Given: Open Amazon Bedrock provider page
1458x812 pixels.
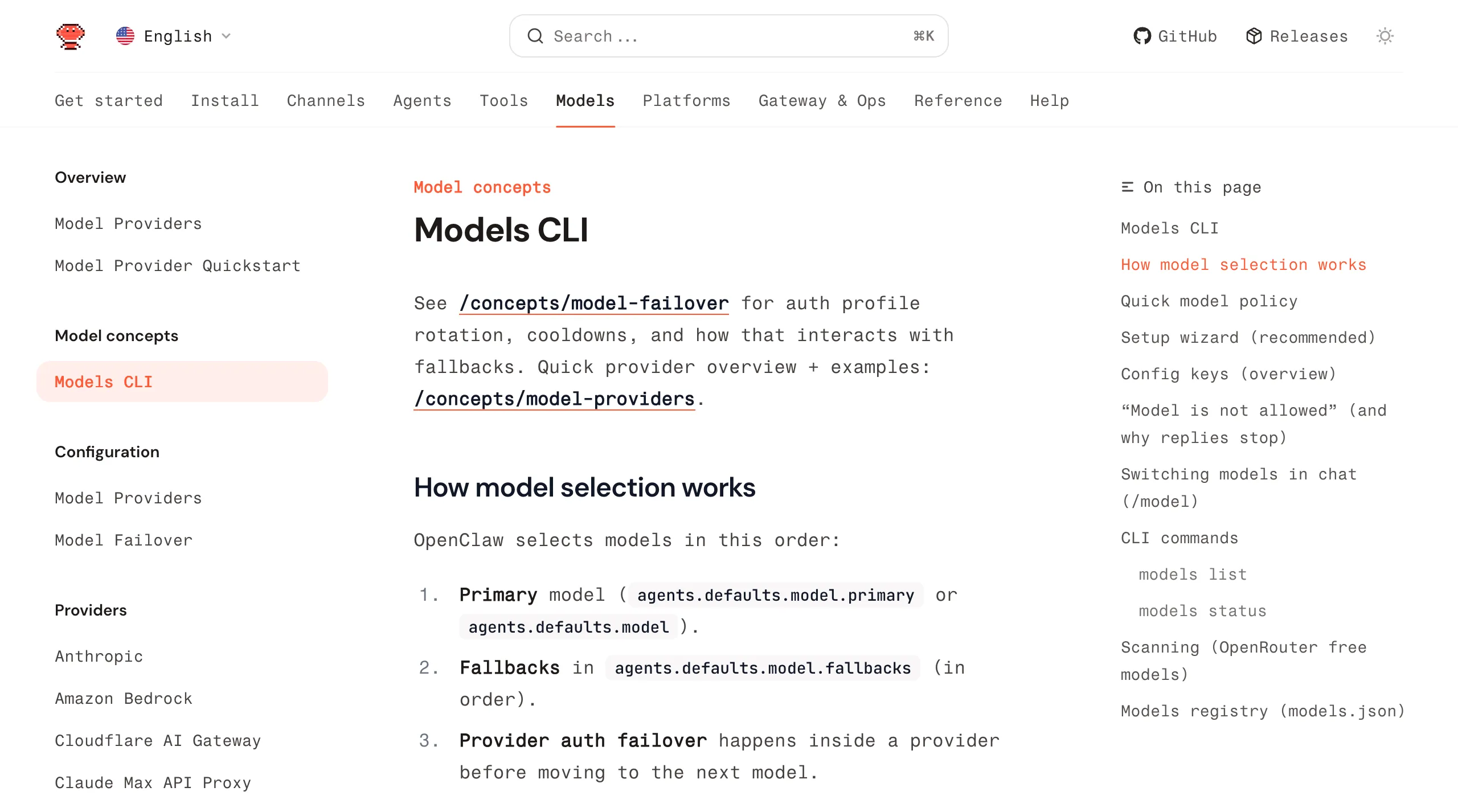Looking at the screenshot, I should pyautogui.click(x=124, y=699).
